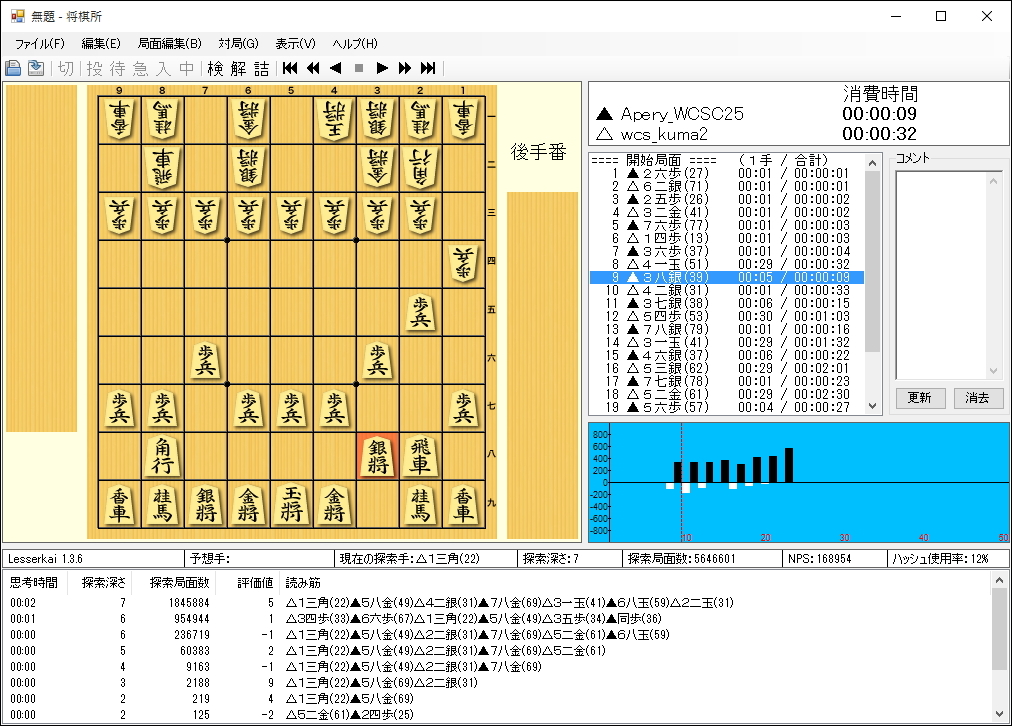Fast-forward through the moves
Image resolution: width=1012 pixels, height=726 pixels.
click(405, 68)
